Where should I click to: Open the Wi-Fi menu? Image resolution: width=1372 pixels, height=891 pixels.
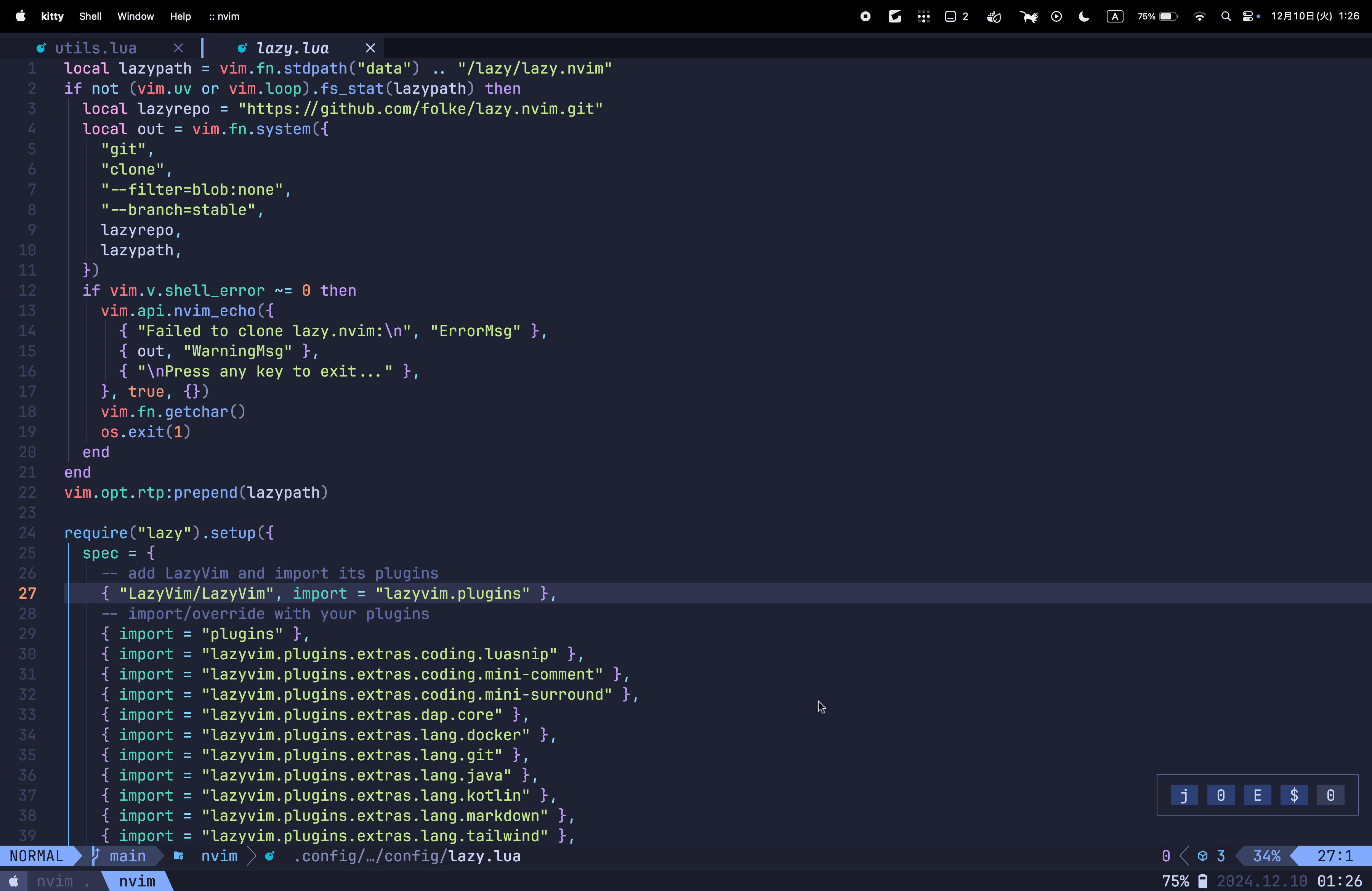tap(1200, 16)
